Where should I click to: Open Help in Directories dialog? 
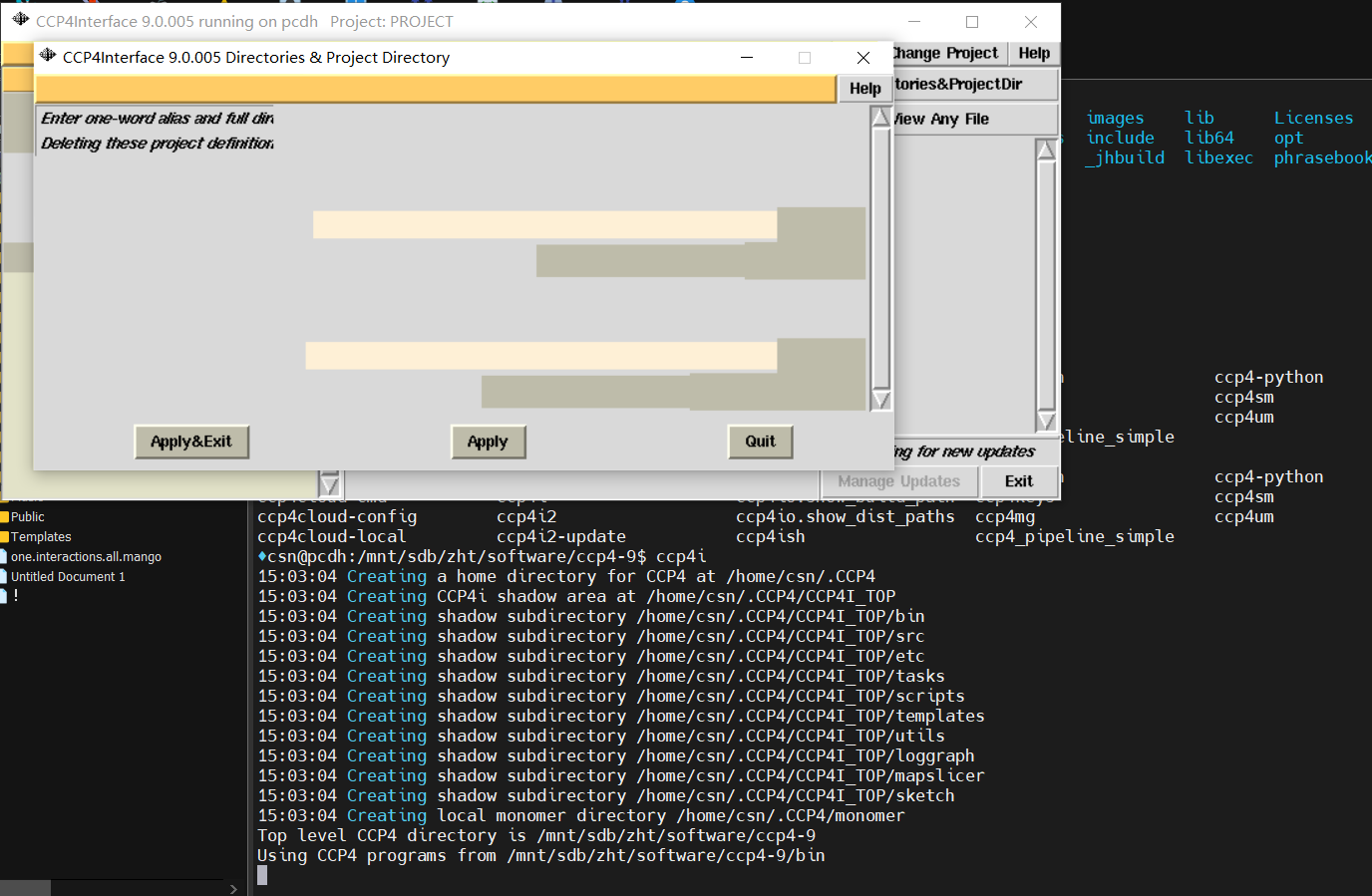(864, 89)
